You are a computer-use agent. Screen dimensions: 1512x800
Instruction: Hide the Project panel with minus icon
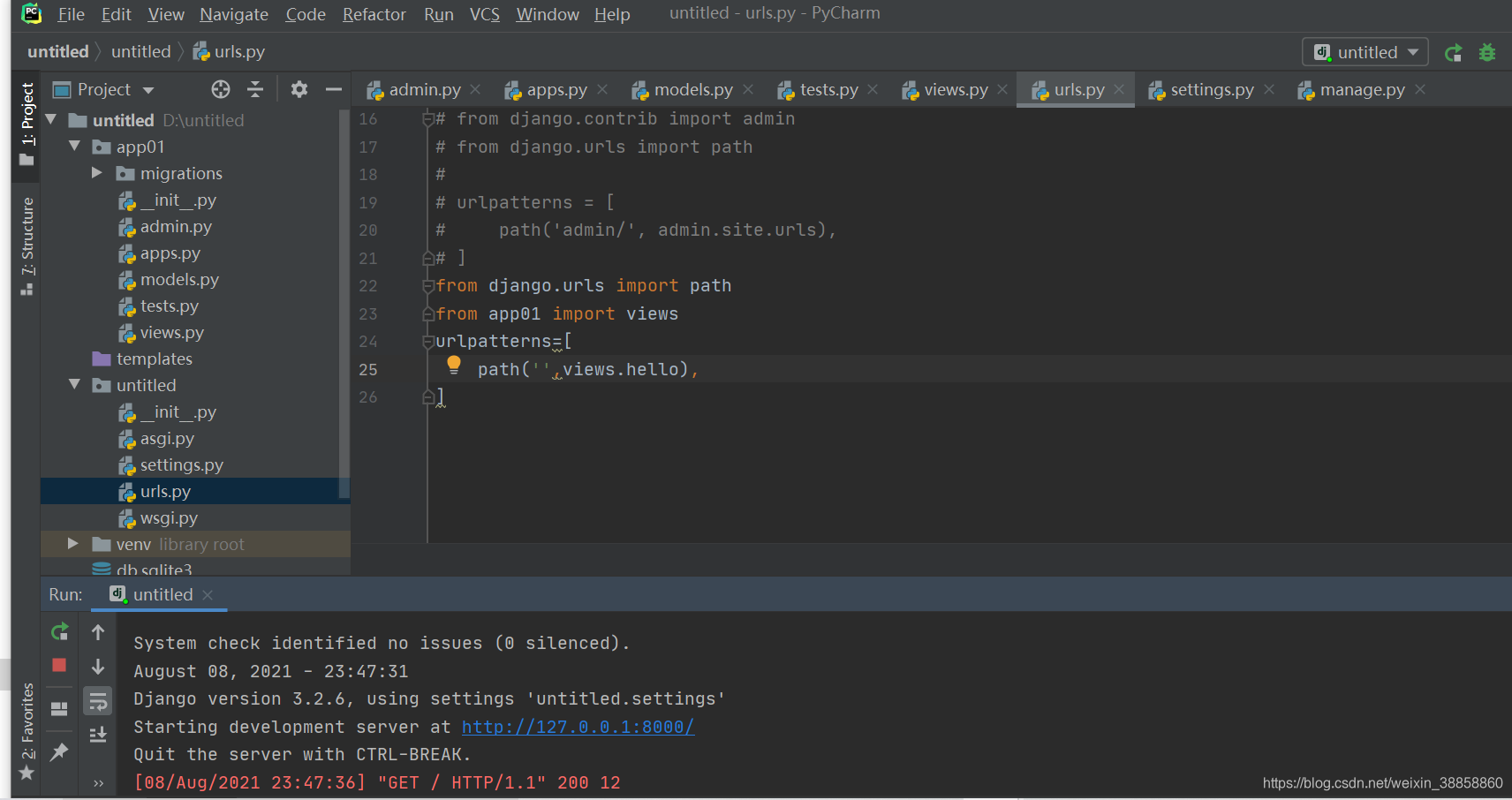click(x=333, y=89)
